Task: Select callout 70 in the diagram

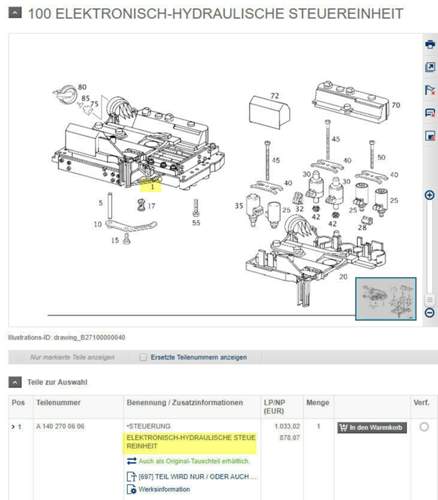Action: 396,105
